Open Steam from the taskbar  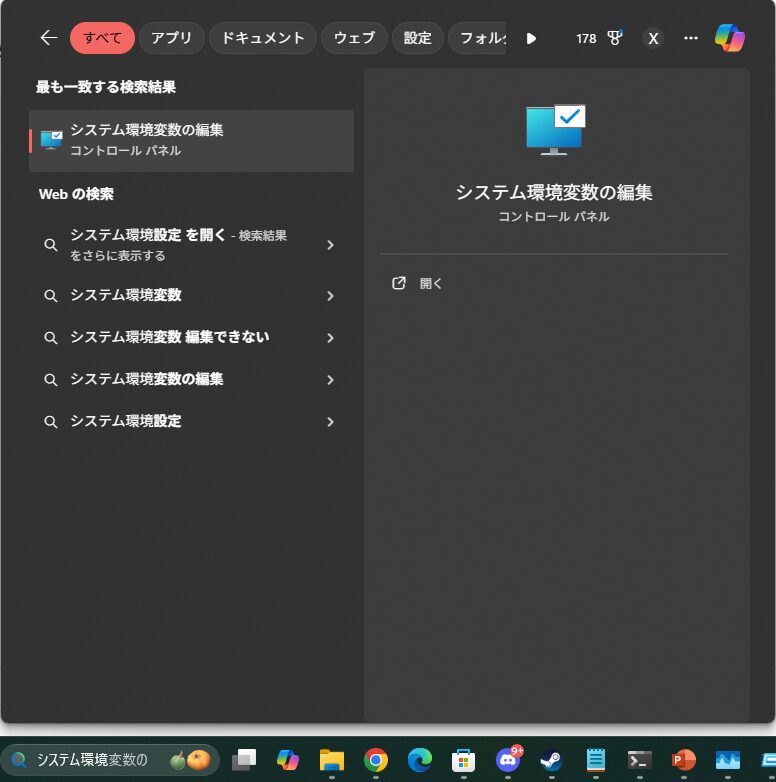click(x=552, y=760)
